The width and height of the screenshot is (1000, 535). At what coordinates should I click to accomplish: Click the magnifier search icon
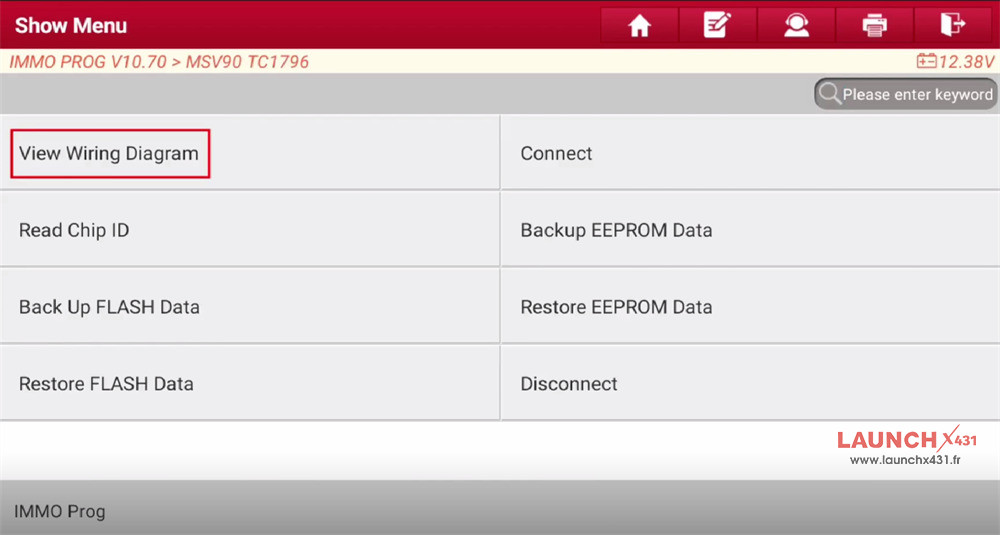tap(829, 94)
